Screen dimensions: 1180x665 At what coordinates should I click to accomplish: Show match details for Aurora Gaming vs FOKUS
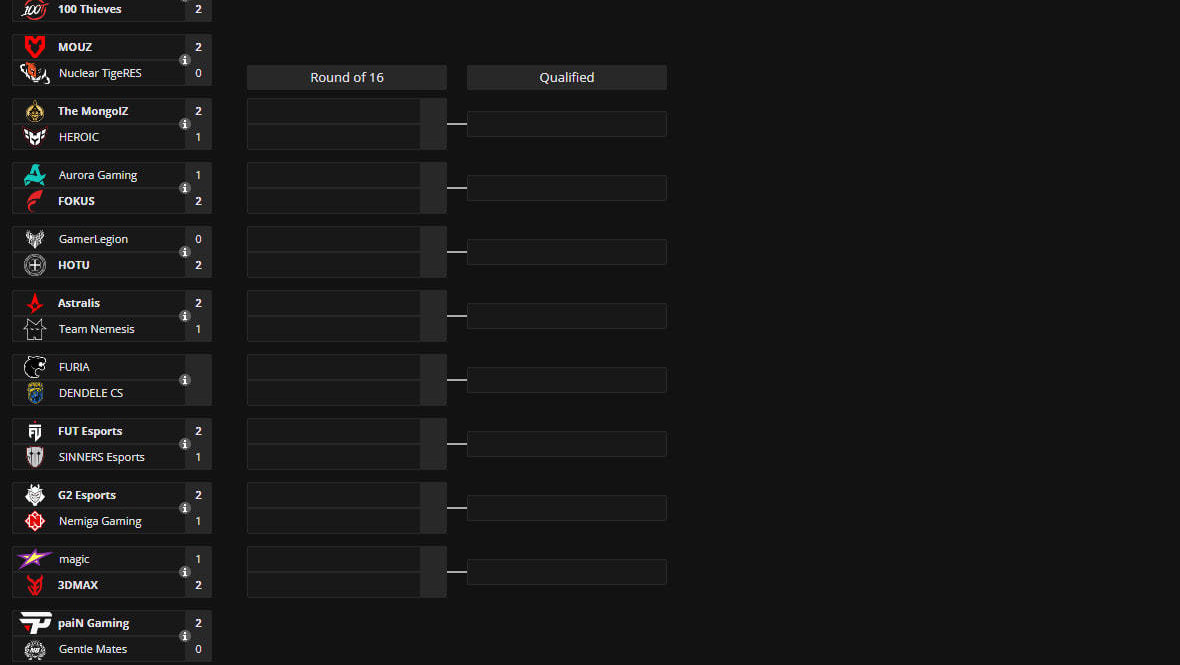pyautogui.click(x=184, y=188)
